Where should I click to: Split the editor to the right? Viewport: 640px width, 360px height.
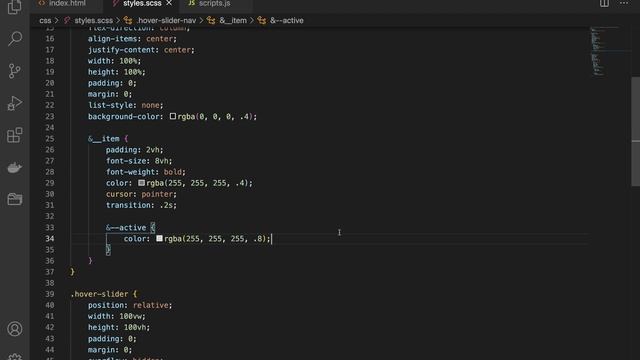click(604, 3)
